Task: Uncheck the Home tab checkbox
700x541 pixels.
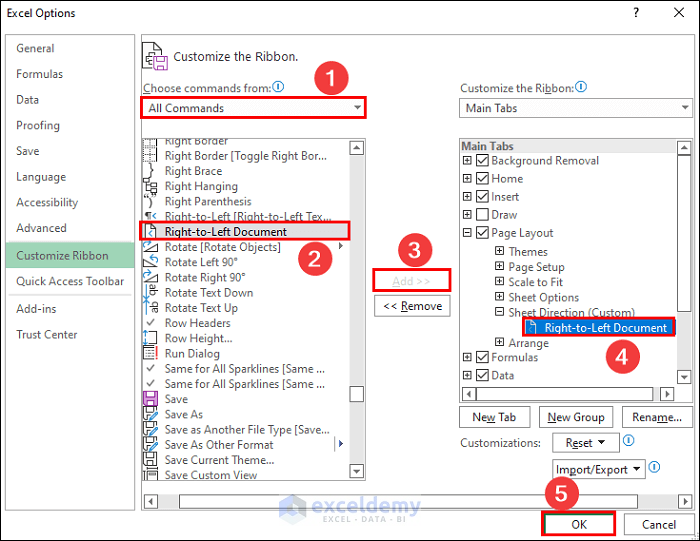Action: pos(482,179)
